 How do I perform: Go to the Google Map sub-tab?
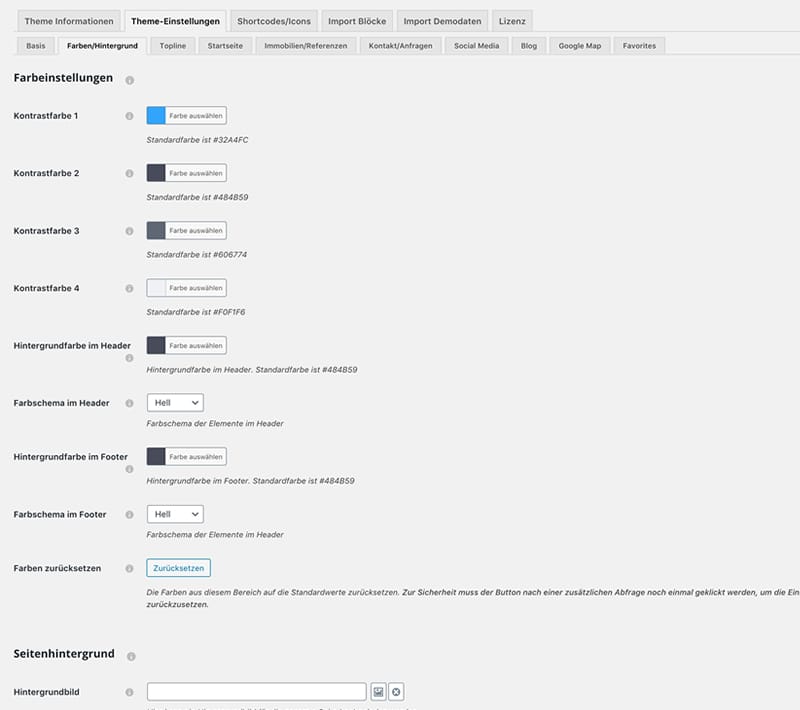[580, 46]
